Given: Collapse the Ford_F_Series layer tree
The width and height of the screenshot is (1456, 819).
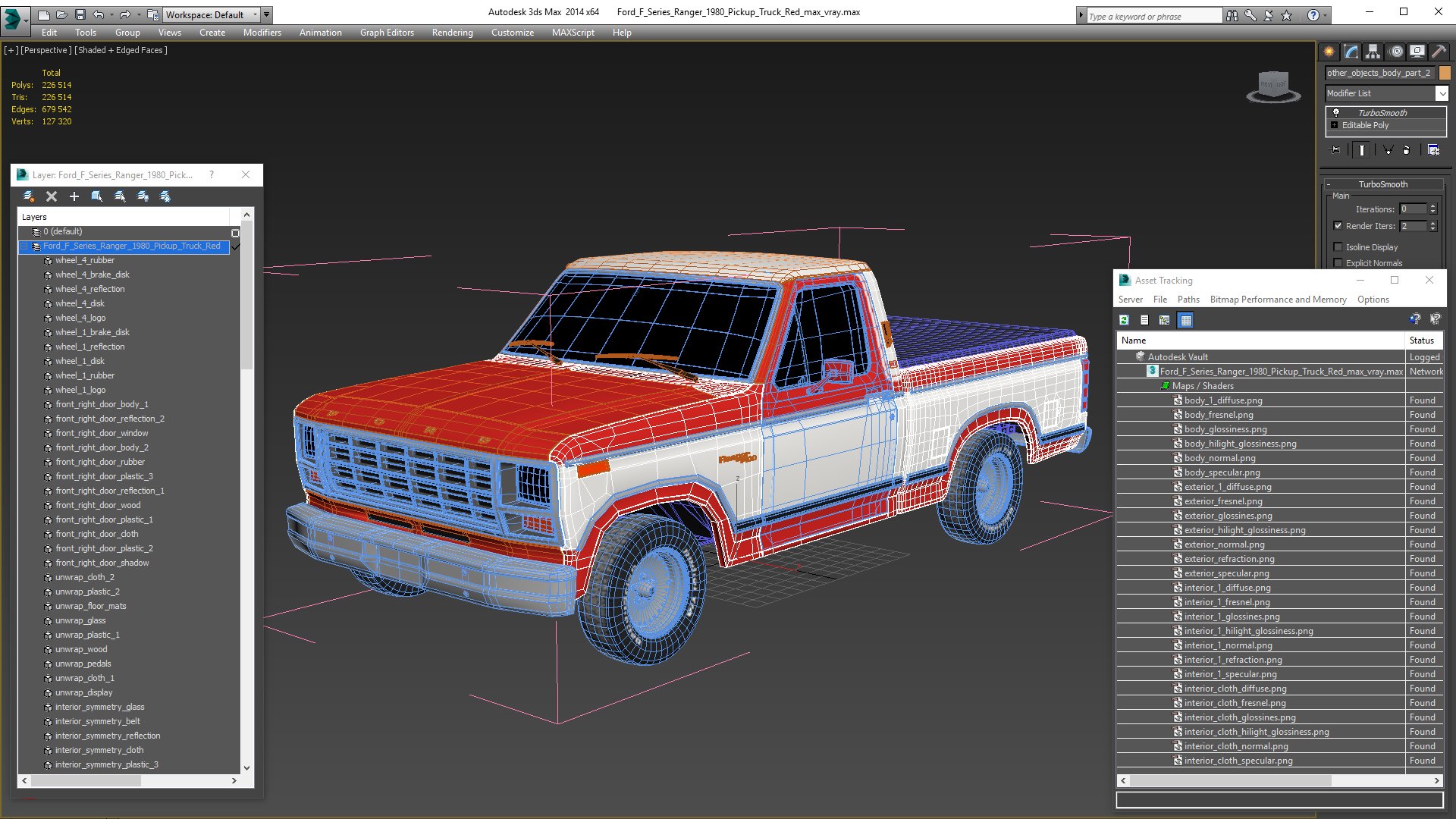Looking at the screenshot, I should click(24, 246).
